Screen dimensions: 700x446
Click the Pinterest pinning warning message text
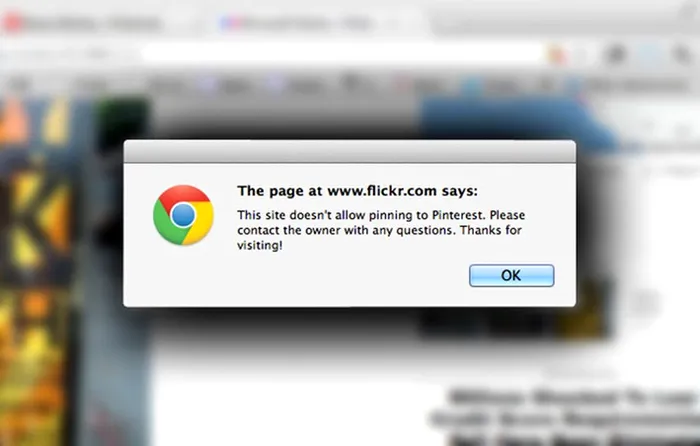tap(381, 230)
